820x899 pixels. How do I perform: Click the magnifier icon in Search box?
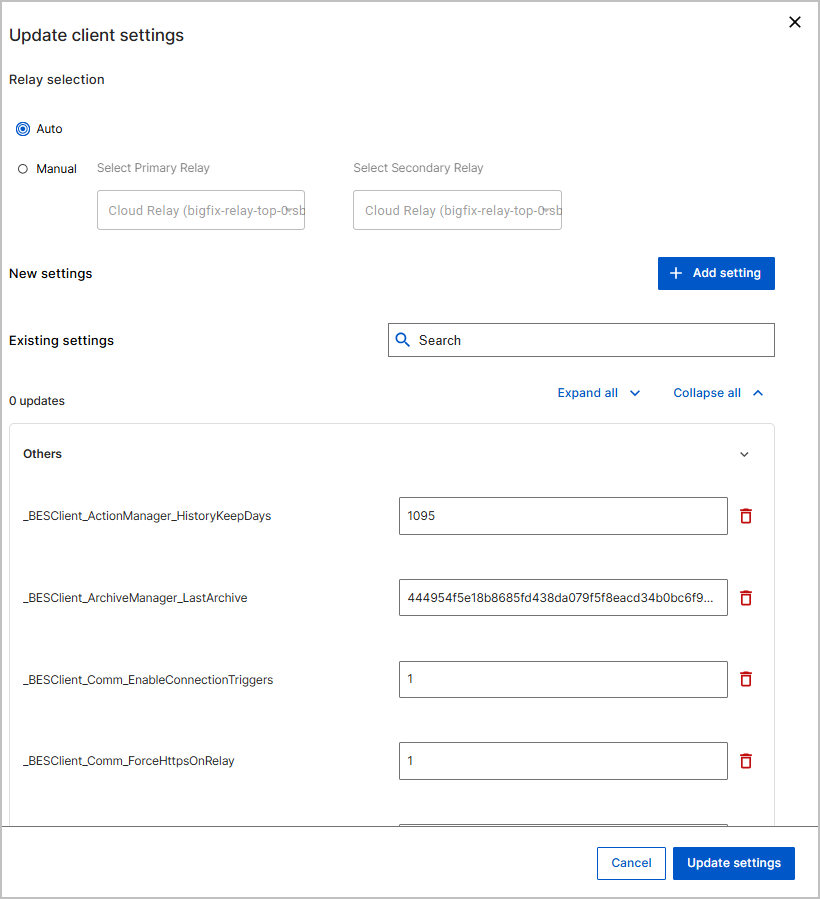[403, 340]
